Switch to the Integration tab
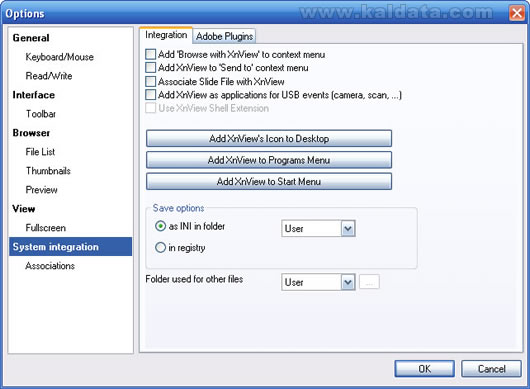This screenshot has height=389, width=530. (166, 35)
